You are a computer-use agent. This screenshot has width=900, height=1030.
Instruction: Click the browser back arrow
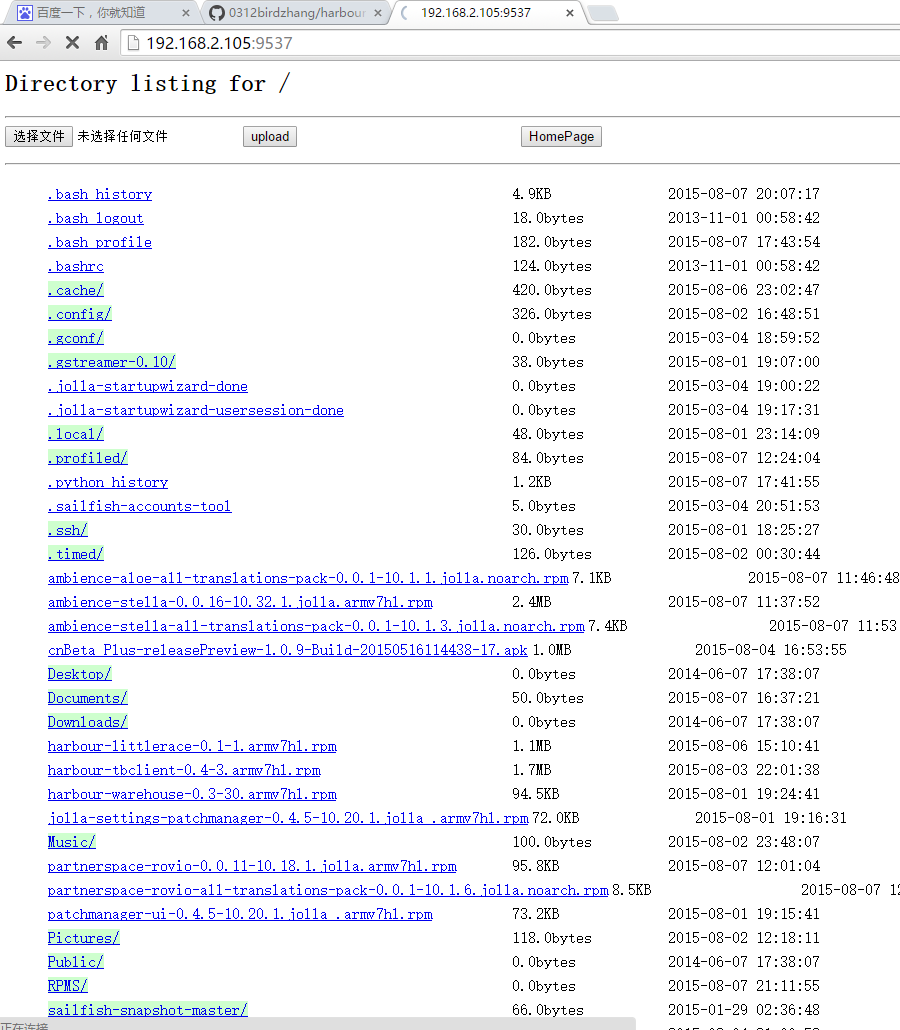[x=14, y=43]
